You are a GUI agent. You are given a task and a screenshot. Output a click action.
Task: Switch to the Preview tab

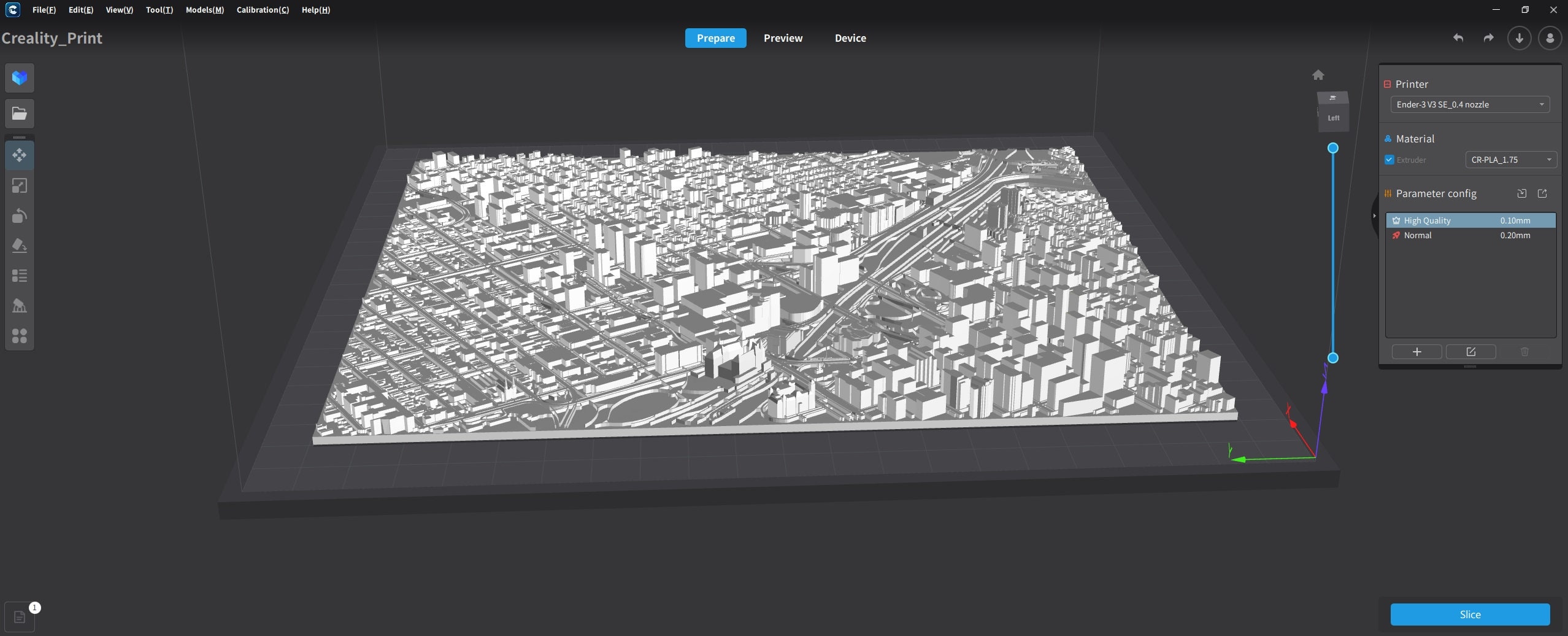783,37
